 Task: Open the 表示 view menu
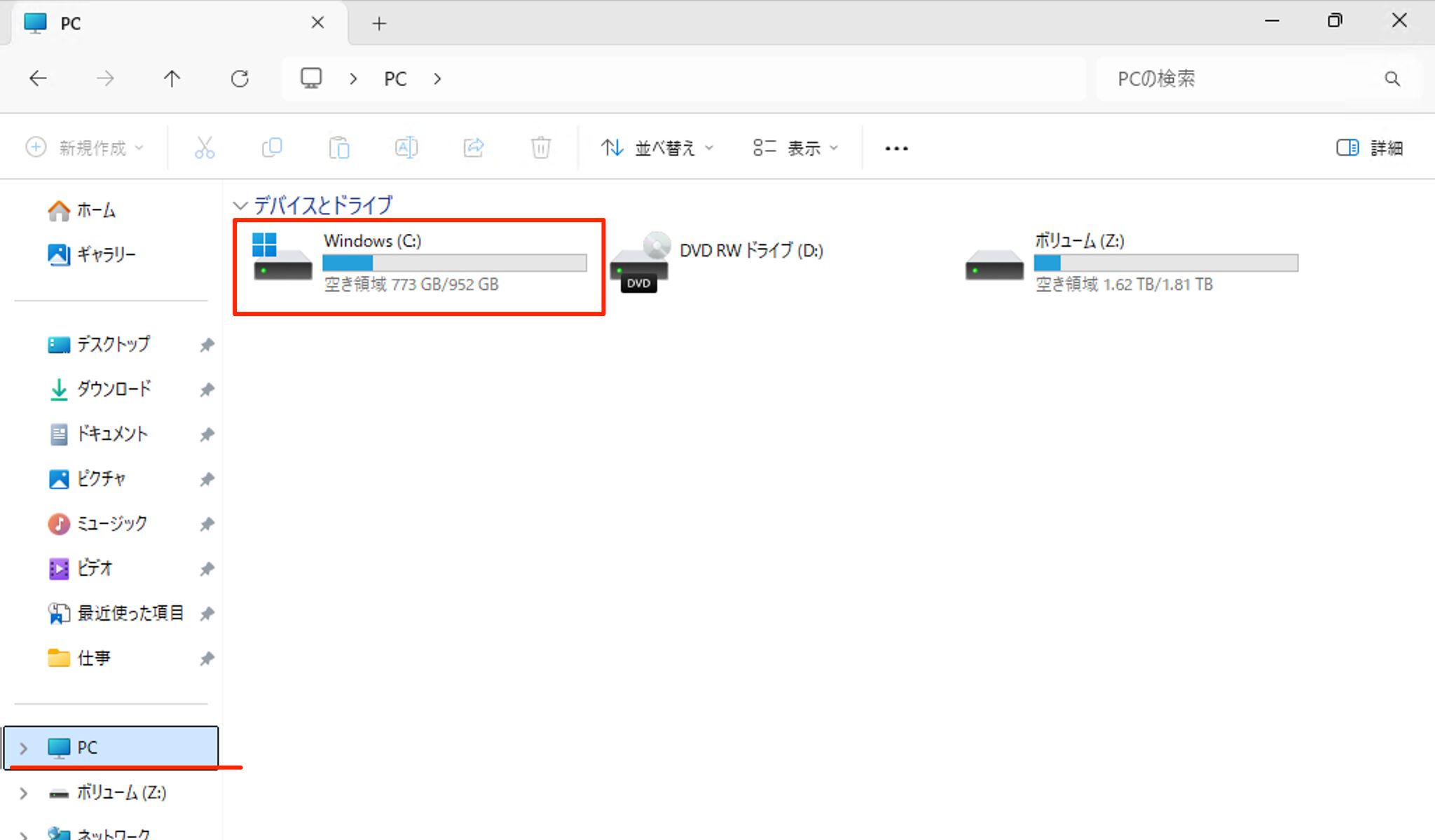click(795, 147)
